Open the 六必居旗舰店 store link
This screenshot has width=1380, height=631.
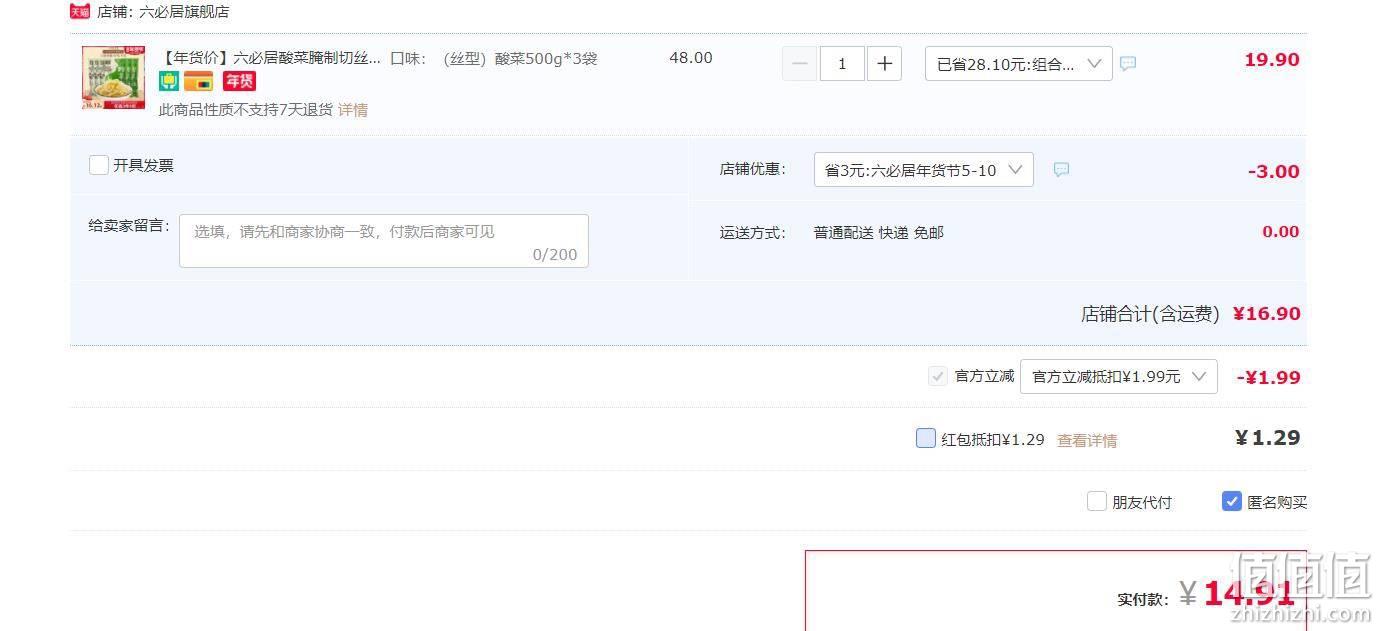click(x=184, y=12)
